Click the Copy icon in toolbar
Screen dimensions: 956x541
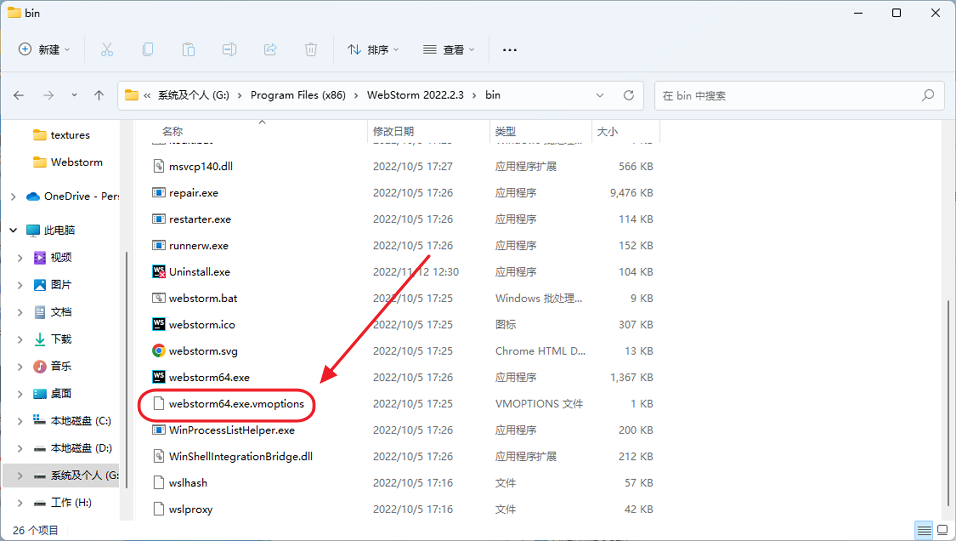[148, 49]
